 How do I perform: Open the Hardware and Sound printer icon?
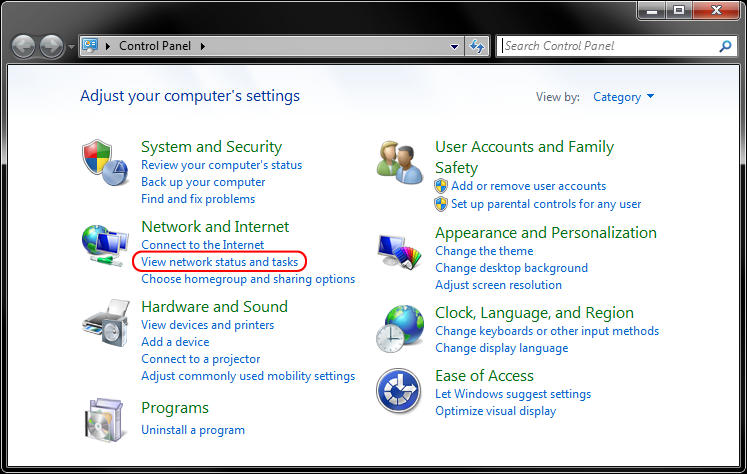[106, 323]
